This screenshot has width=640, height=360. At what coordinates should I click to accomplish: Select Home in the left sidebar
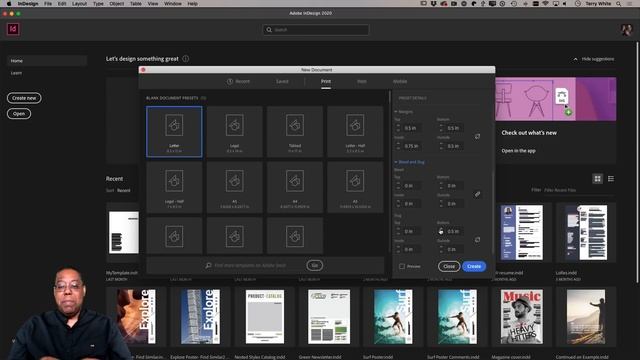pyautogui.click(x=47, y=61)
